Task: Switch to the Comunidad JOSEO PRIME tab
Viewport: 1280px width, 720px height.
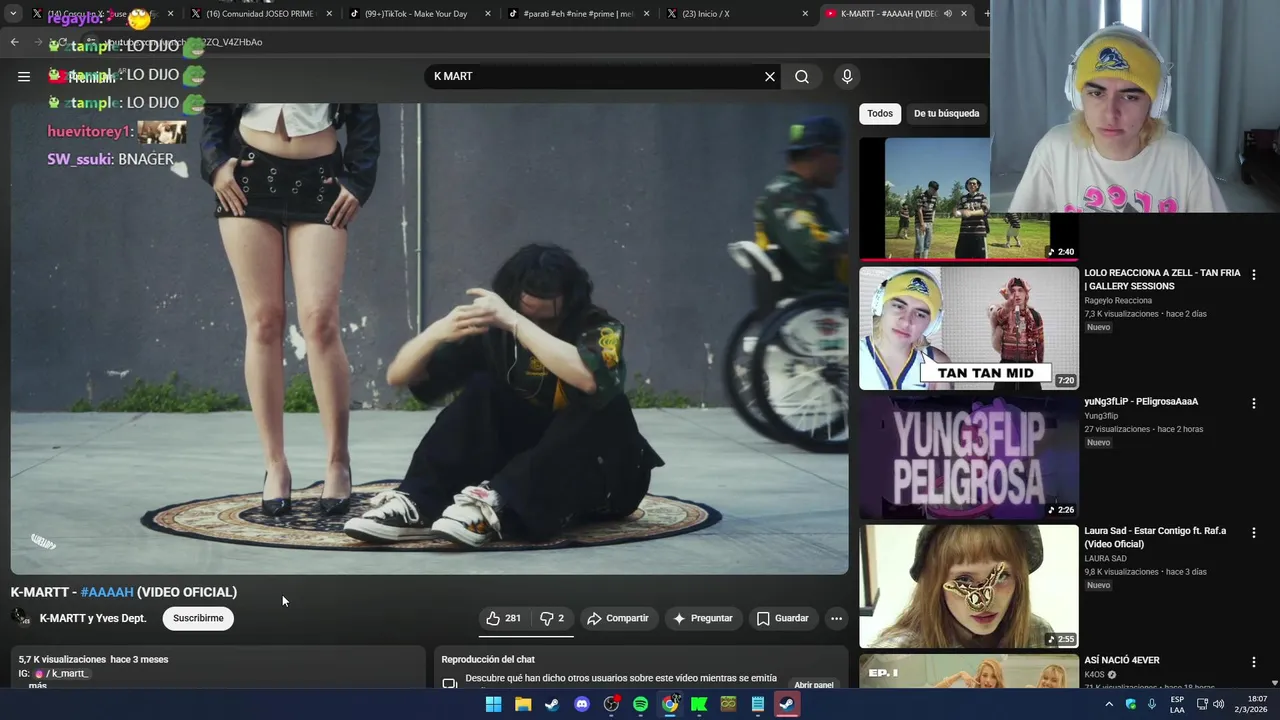Action: [260, 14]
